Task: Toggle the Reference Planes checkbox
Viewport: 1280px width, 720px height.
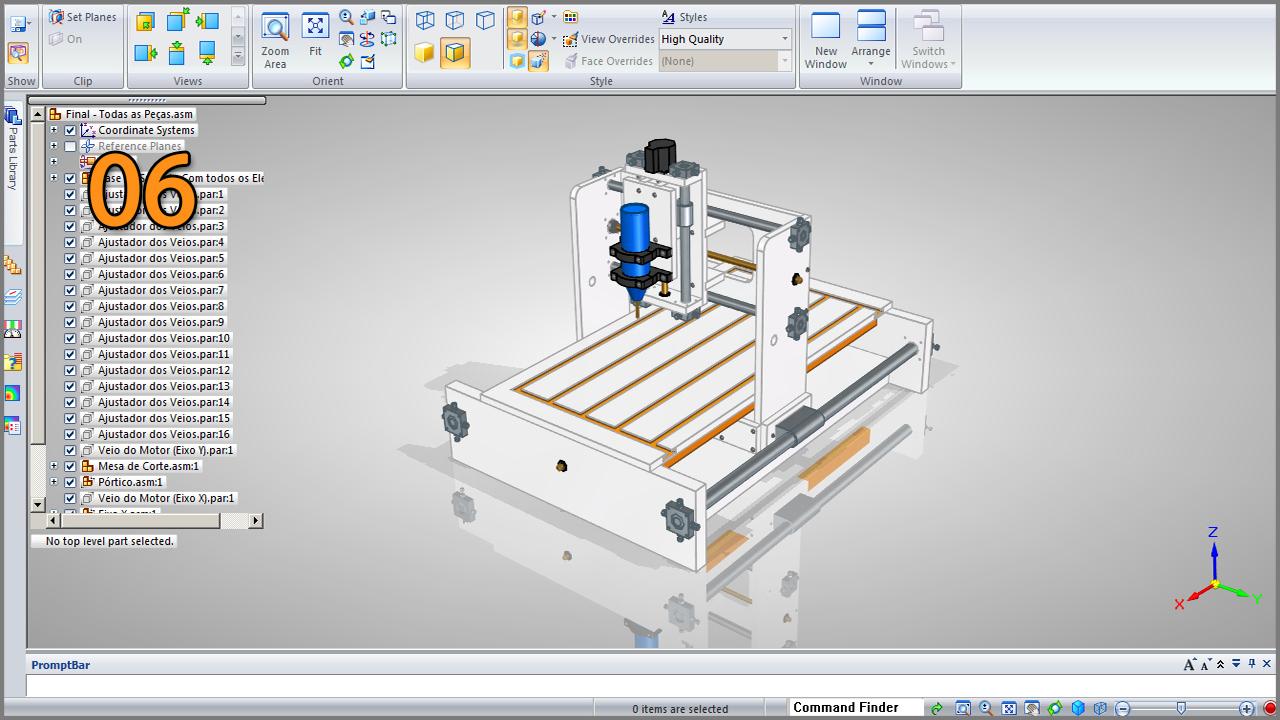Action: (70, 146)
